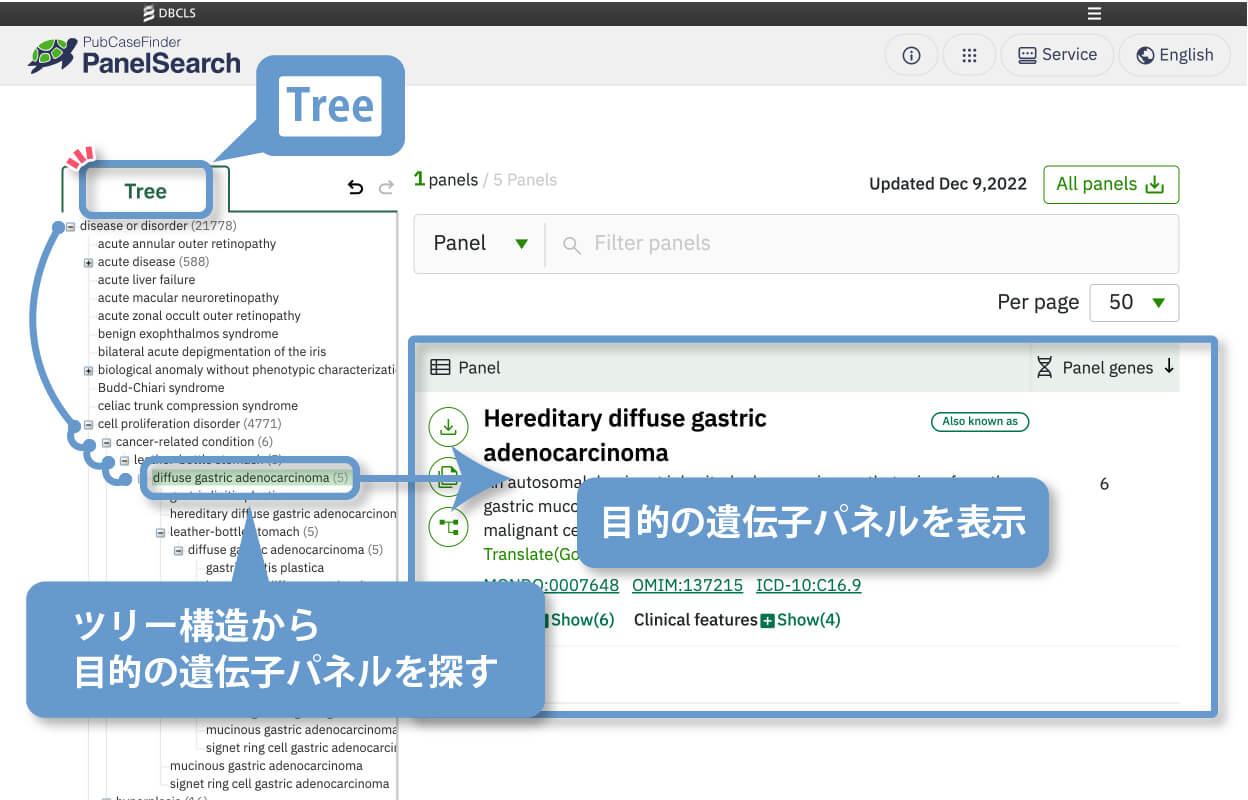Select hereditary diffuse gastric adenocarcinoma tree item
Viewport: 1248px width, 800px height.
(283, 514)
